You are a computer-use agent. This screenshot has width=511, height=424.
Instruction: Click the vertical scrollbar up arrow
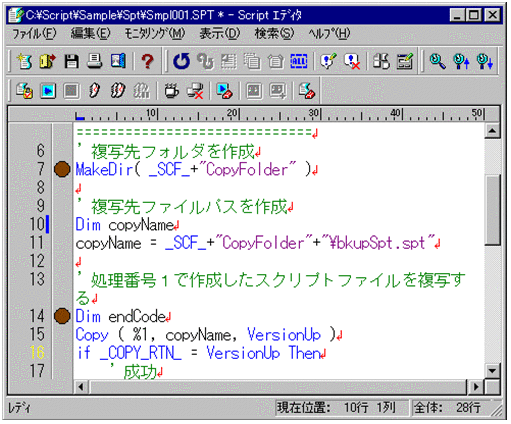(x=492, y=130)
